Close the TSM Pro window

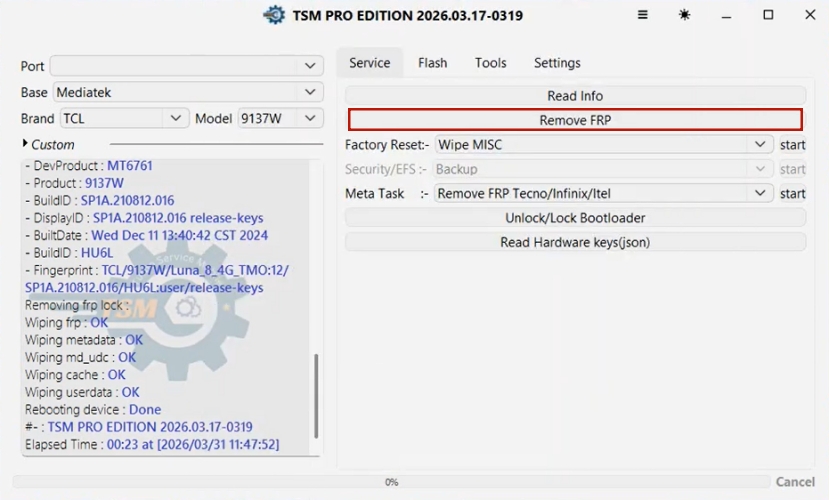(810, 15)
